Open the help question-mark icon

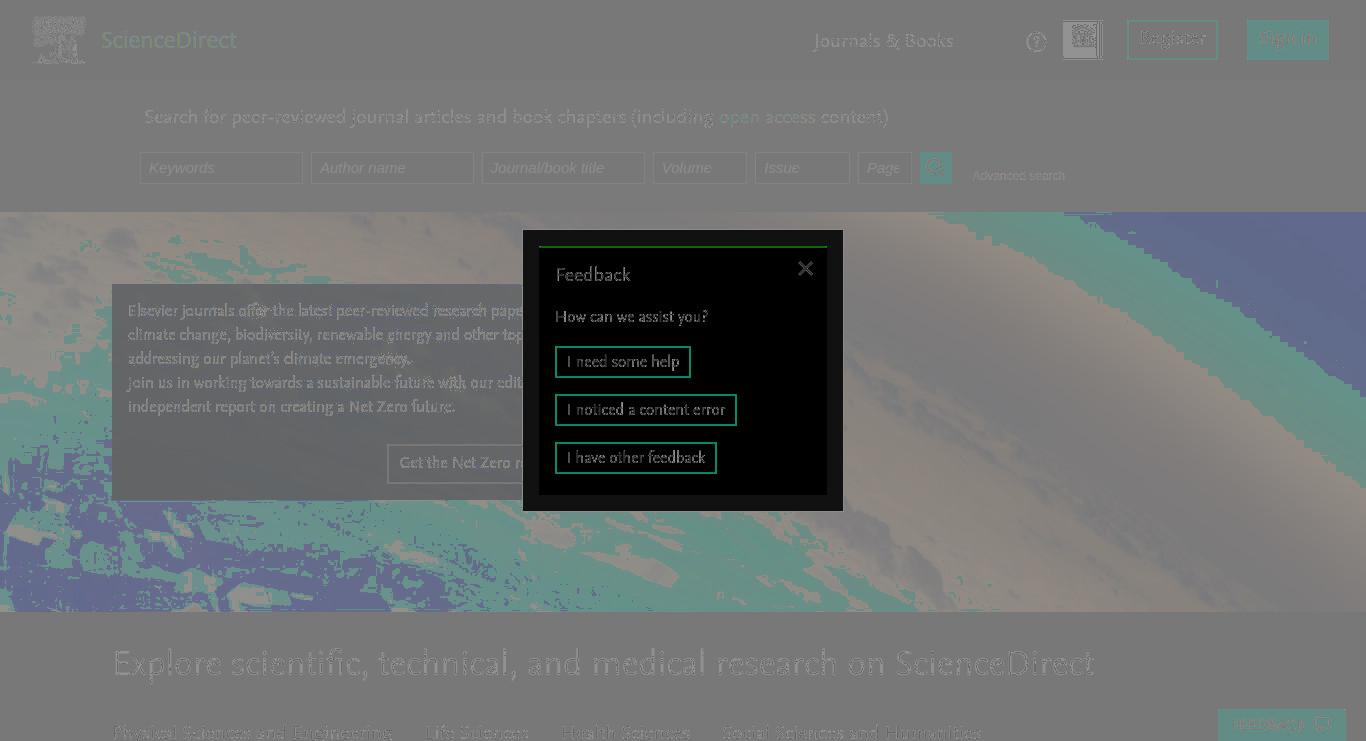1036,42
